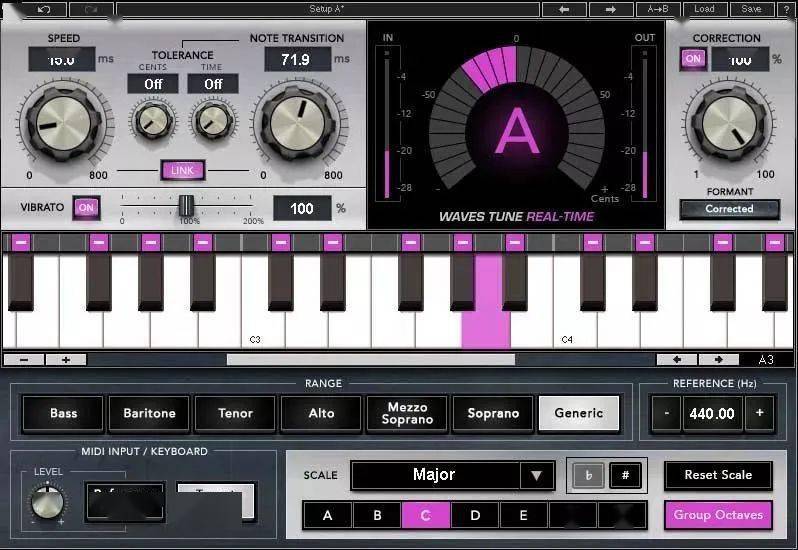The image size is (798, 550).
Task: Click the Speed knob
Action: click(x=64, y=123)
